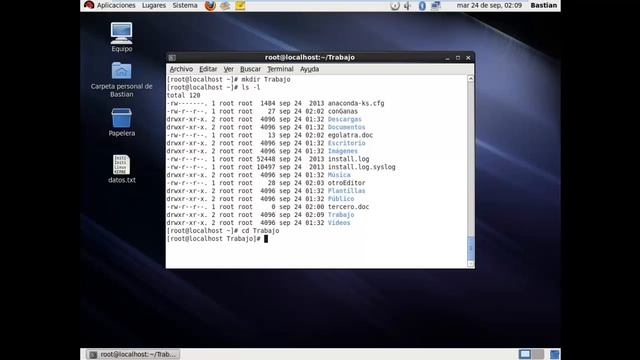The height and width of the screenshot is (360, 640).
Task: Click the terminal scrollbar down arrow
Action: pos(471,264)
